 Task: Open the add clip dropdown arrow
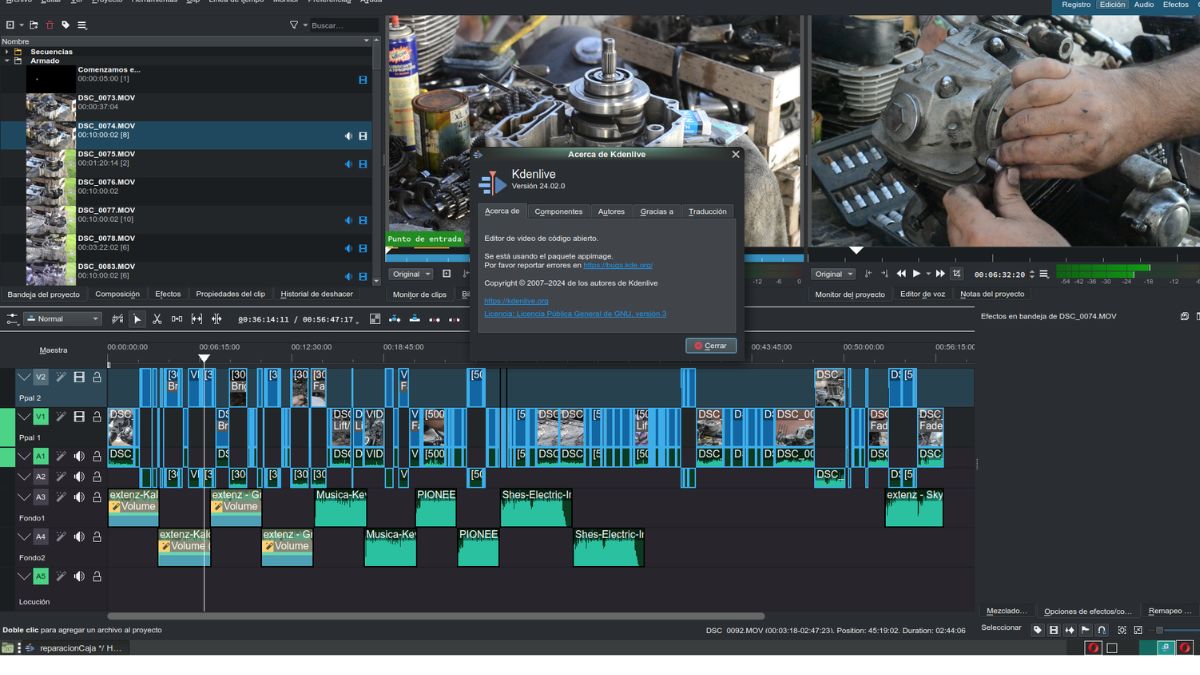[21, 25]
